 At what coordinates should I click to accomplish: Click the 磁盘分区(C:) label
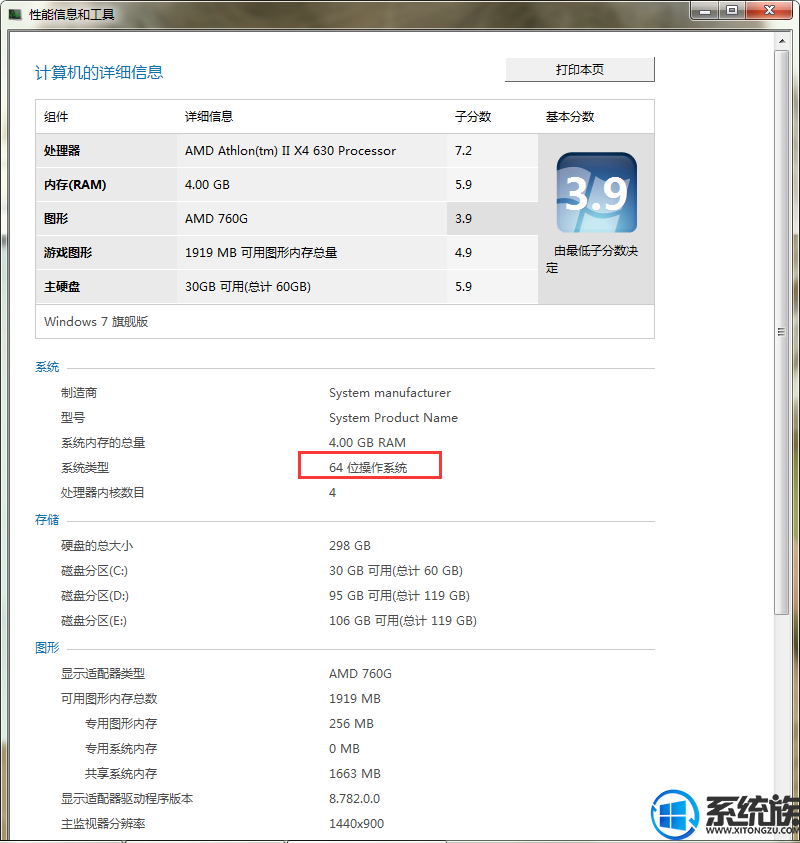[x=95, y=570]
